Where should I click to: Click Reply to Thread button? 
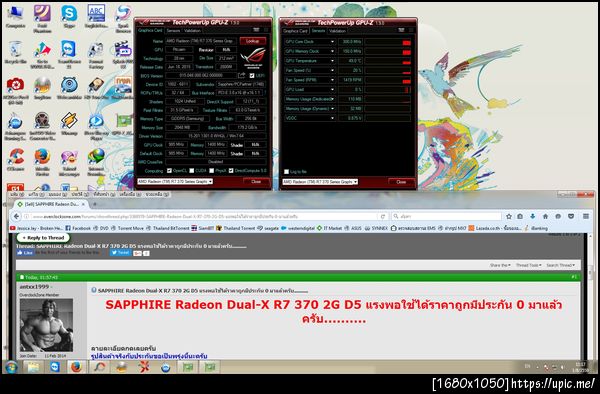coord(43,238)
